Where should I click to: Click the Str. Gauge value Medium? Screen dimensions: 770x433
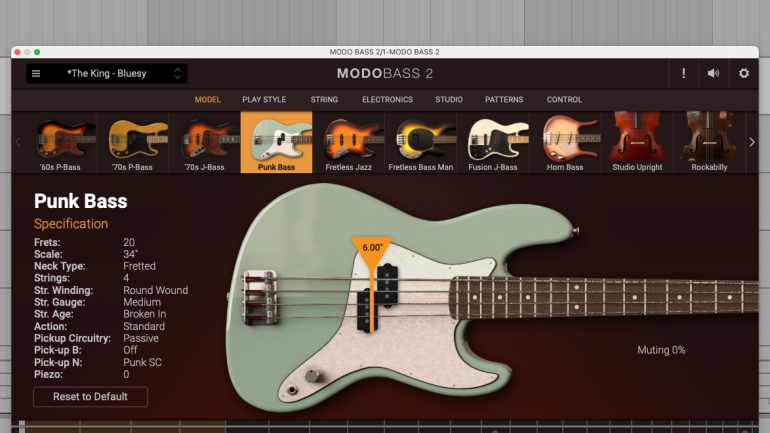(x=142, y=302)
